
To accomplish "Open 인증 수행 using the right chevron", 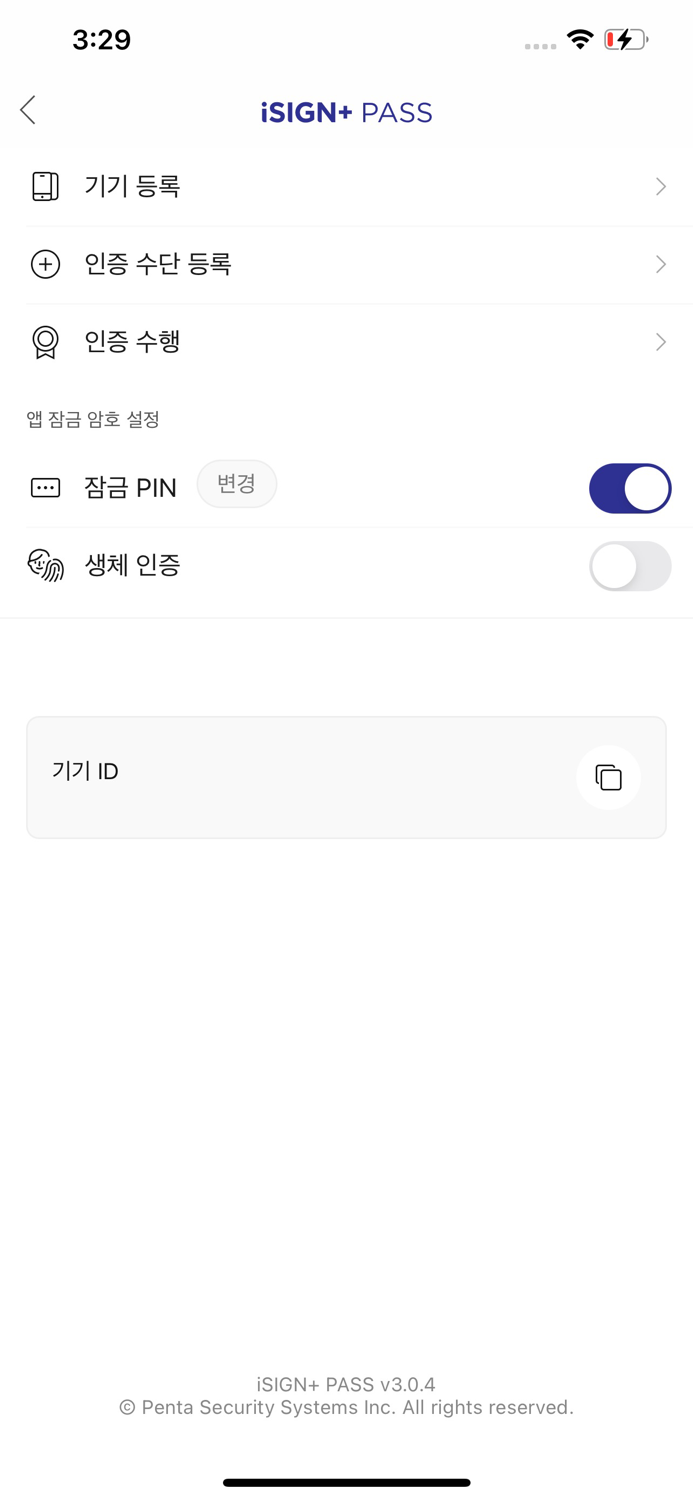I will [x=660, y=342].
